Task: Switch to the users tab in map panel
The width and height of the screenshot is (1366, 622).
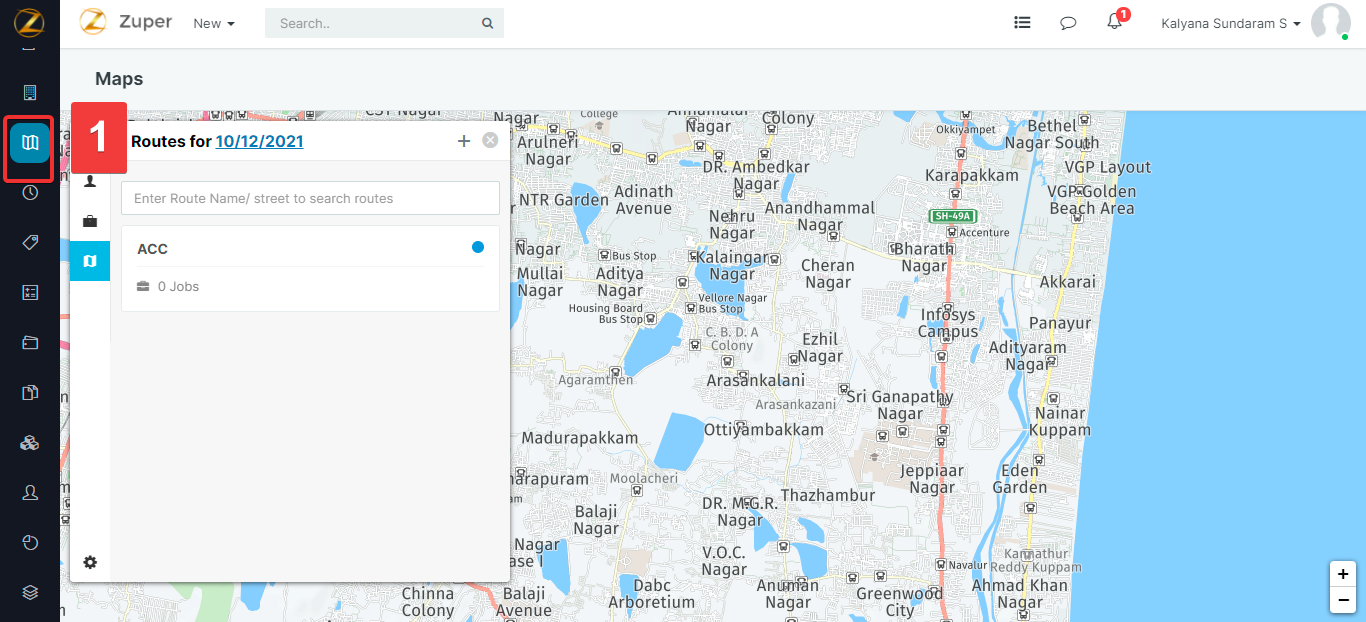Action: (90, 181)
